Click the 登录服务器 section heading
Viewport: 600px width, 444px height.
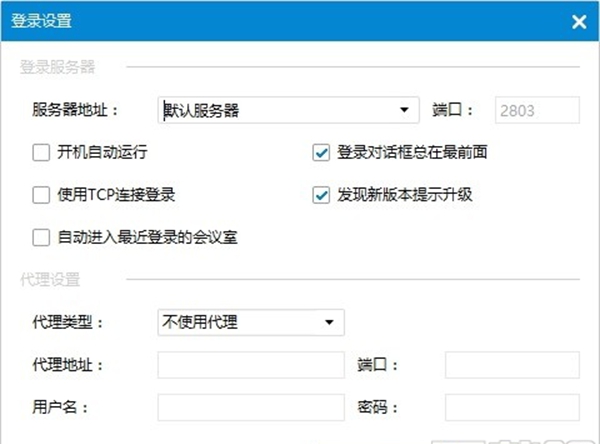coord(57,67)
